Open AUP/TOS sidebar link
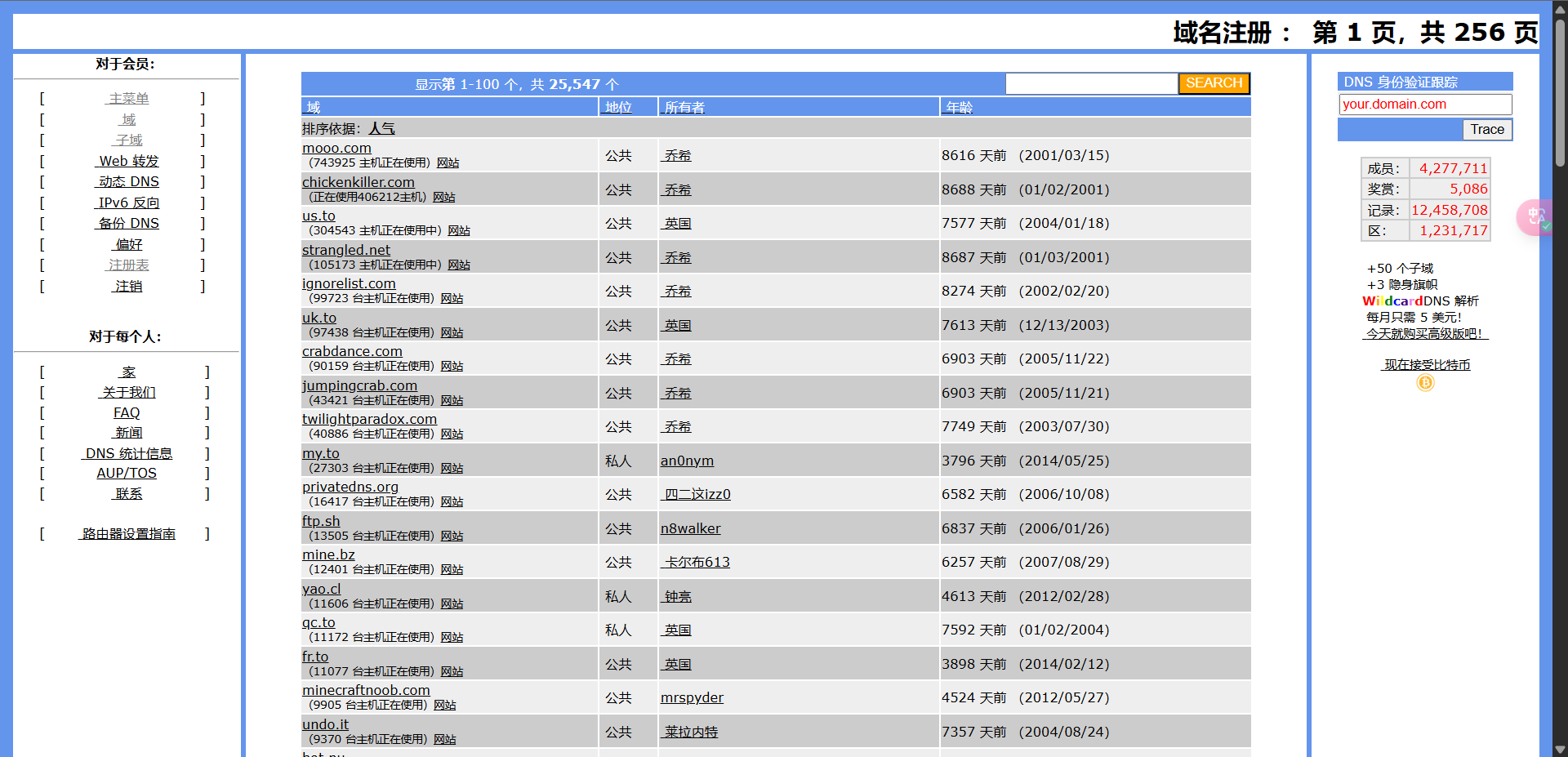 coord(127,474)
